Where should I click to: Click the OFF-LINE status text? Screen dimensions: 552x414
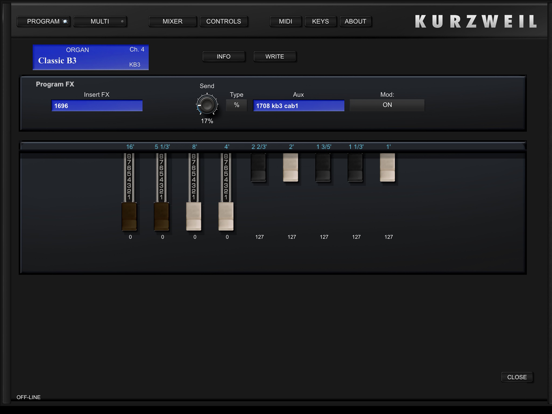point(29,397)
